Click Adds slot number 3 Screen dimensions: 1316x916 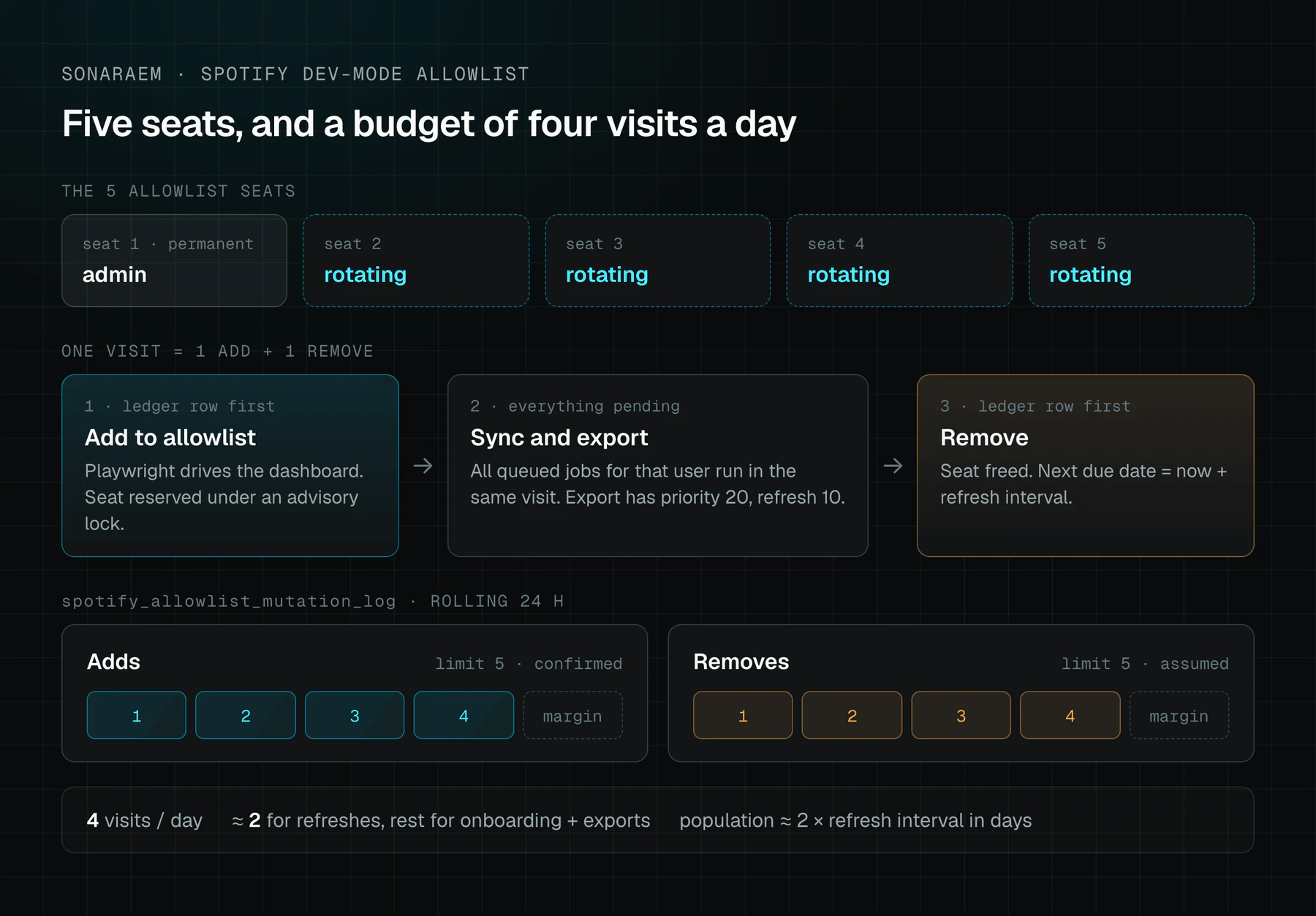coord(355,715)
